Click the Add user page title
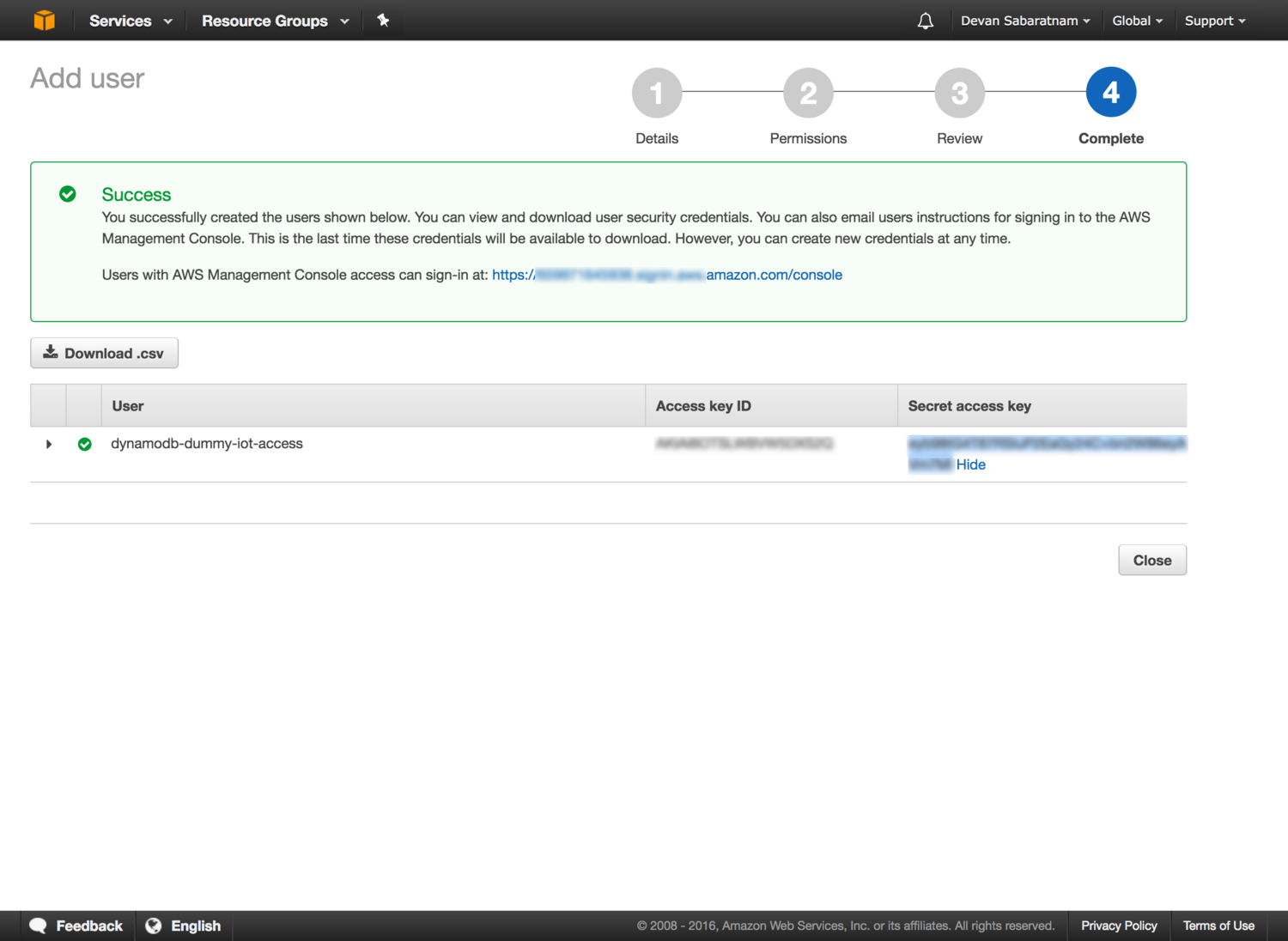 (x=88, y=78)
